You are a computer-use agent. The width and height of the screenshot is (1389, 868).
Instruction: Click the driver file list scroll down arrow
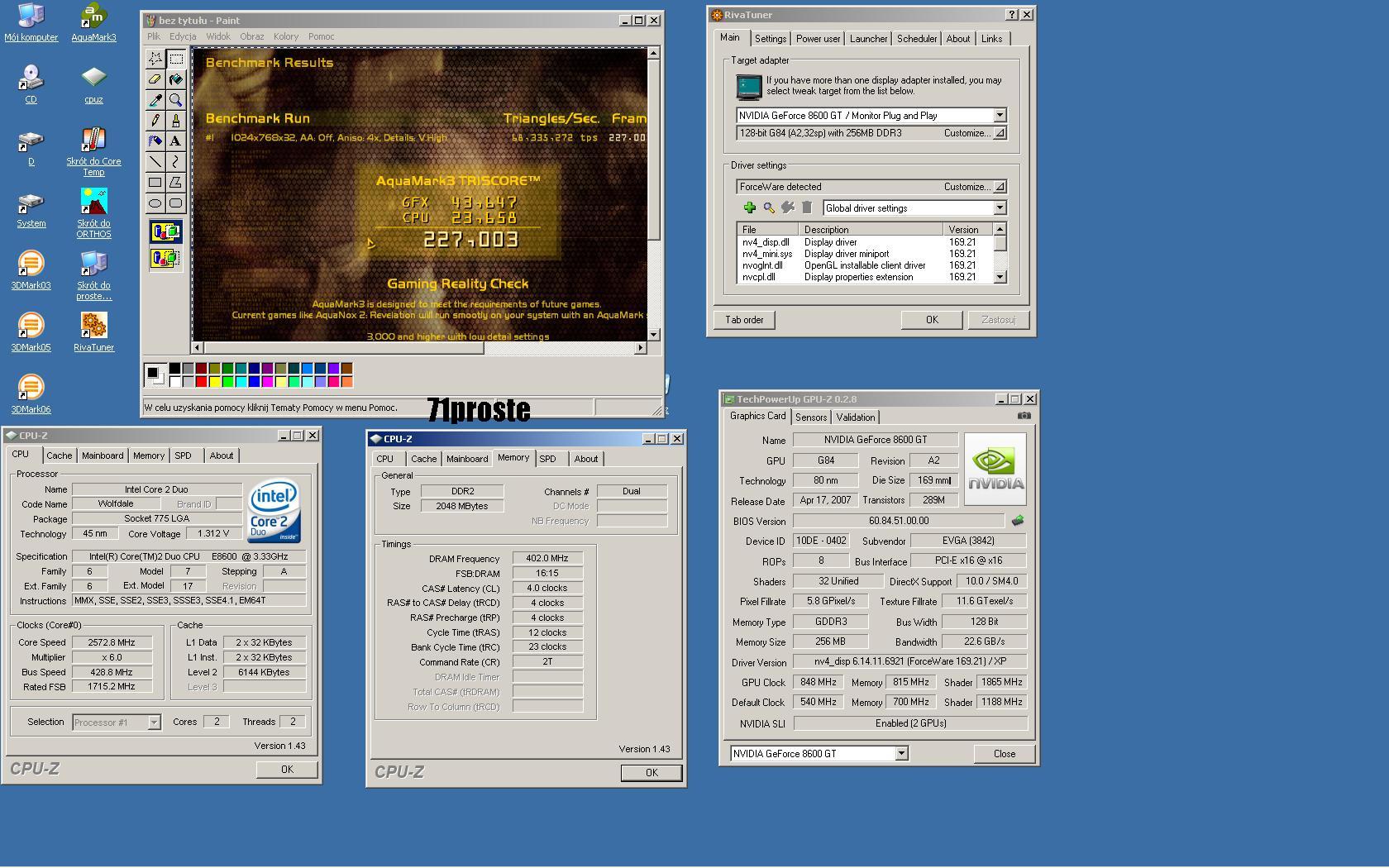[1000, 277]
